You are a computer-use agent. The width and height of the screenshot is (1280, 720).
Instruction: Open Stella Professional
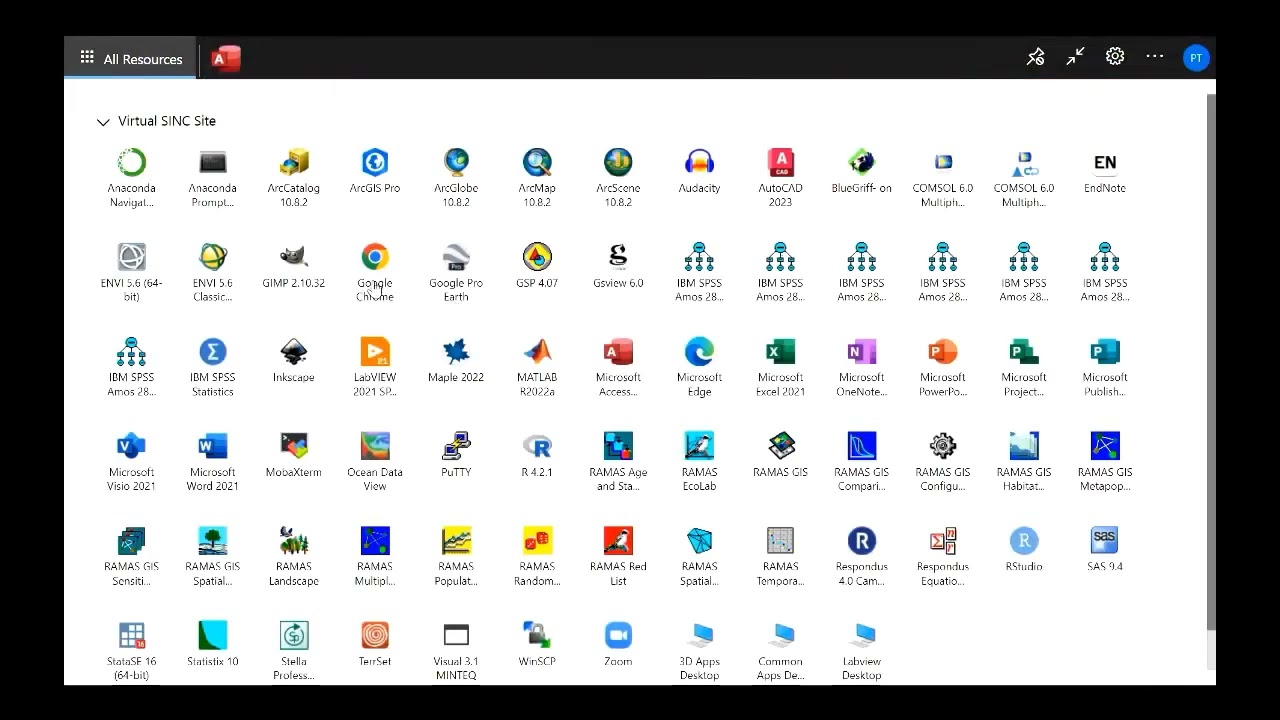click(x=294, y=651)
